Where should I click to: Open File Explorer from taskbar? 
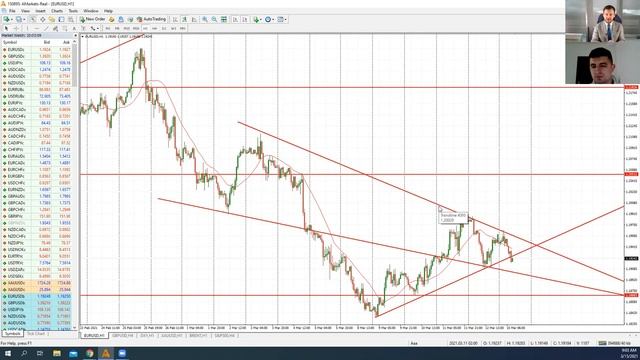pyautogui.click(x=57, y=353)
